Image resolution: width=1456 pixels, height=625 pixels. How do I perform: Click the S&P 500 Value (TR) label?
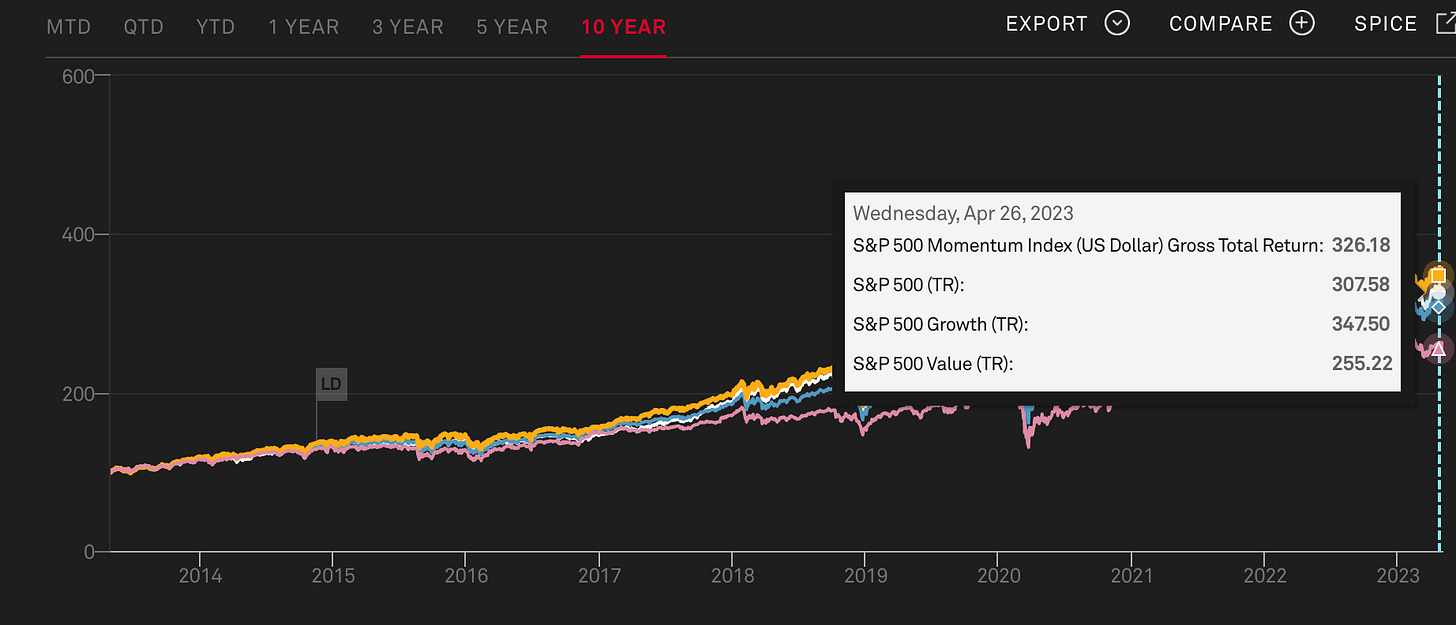click(933, 363)
